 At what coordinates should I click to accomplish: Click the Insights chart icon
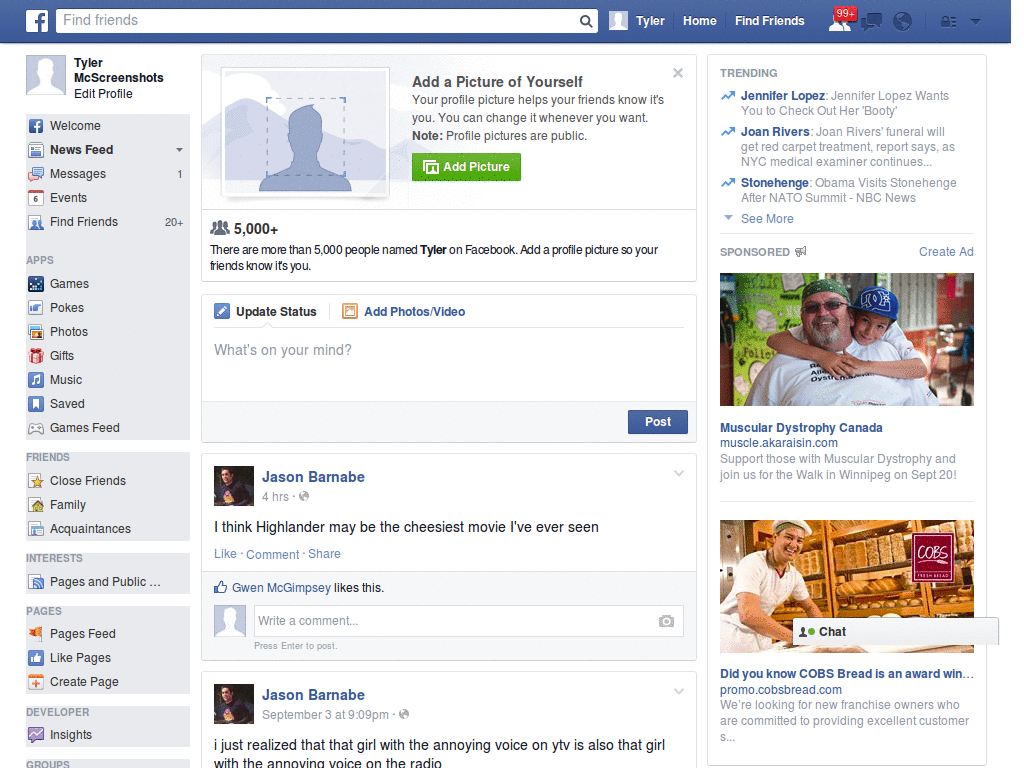pos(36,735)
